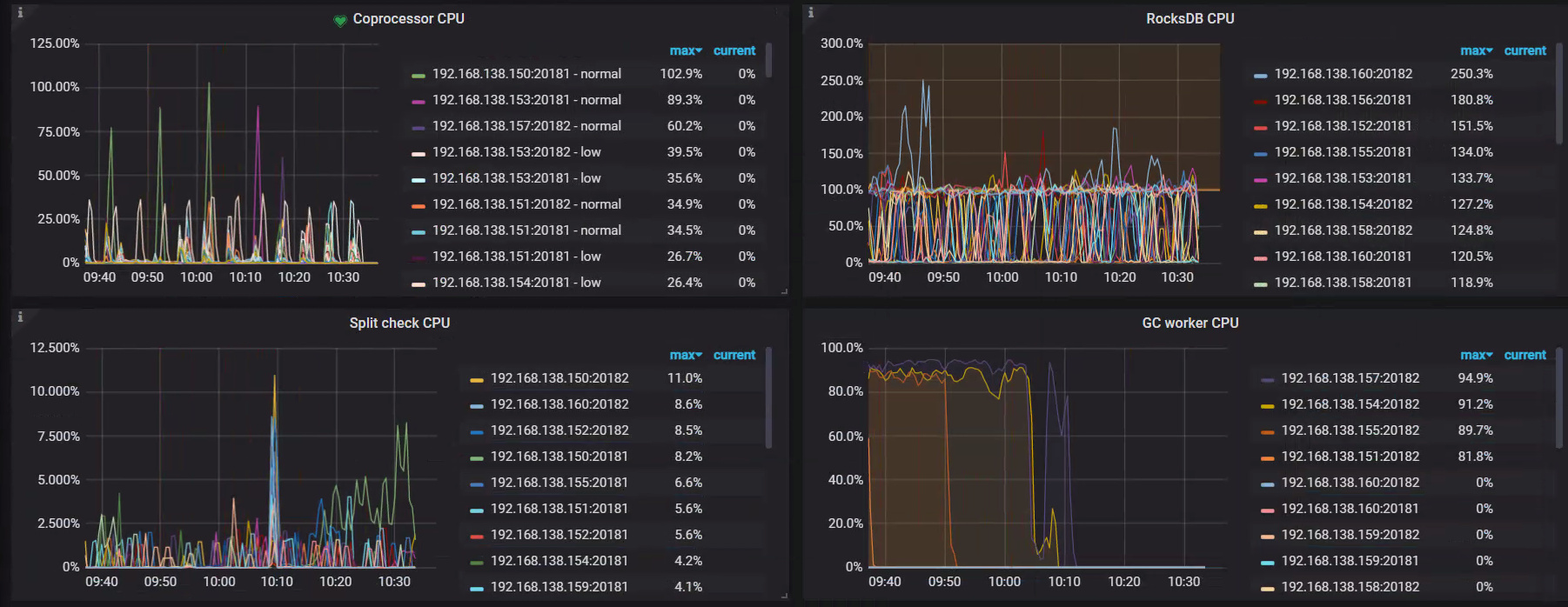Click the Coprocessor CPU legend scrollbar
Image resolution: width=1568 pixels, height=607 pixels.
[769, 61]
